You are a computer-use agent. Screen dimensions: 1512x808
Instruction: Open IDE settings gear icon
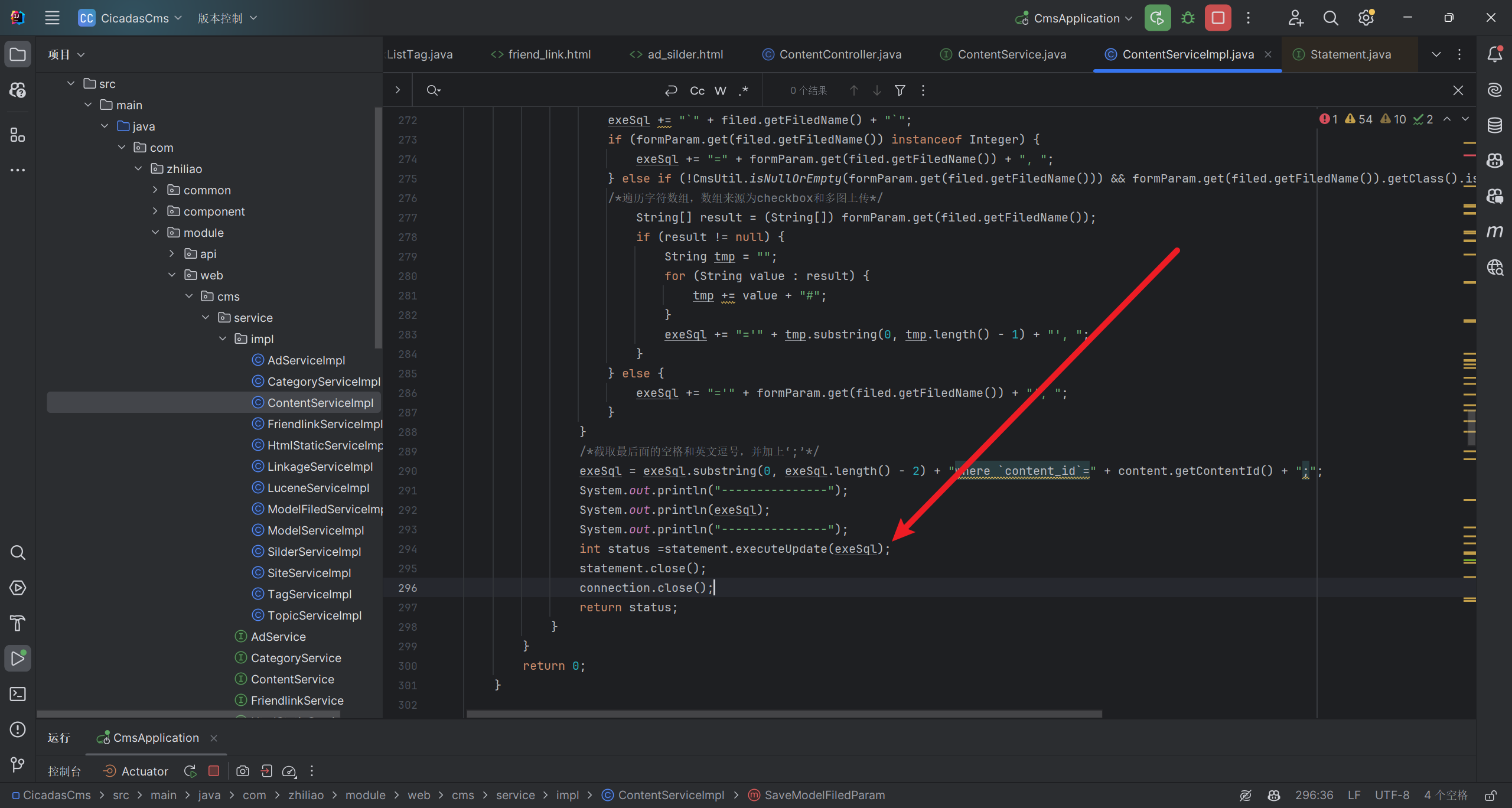pos(1366,18)
